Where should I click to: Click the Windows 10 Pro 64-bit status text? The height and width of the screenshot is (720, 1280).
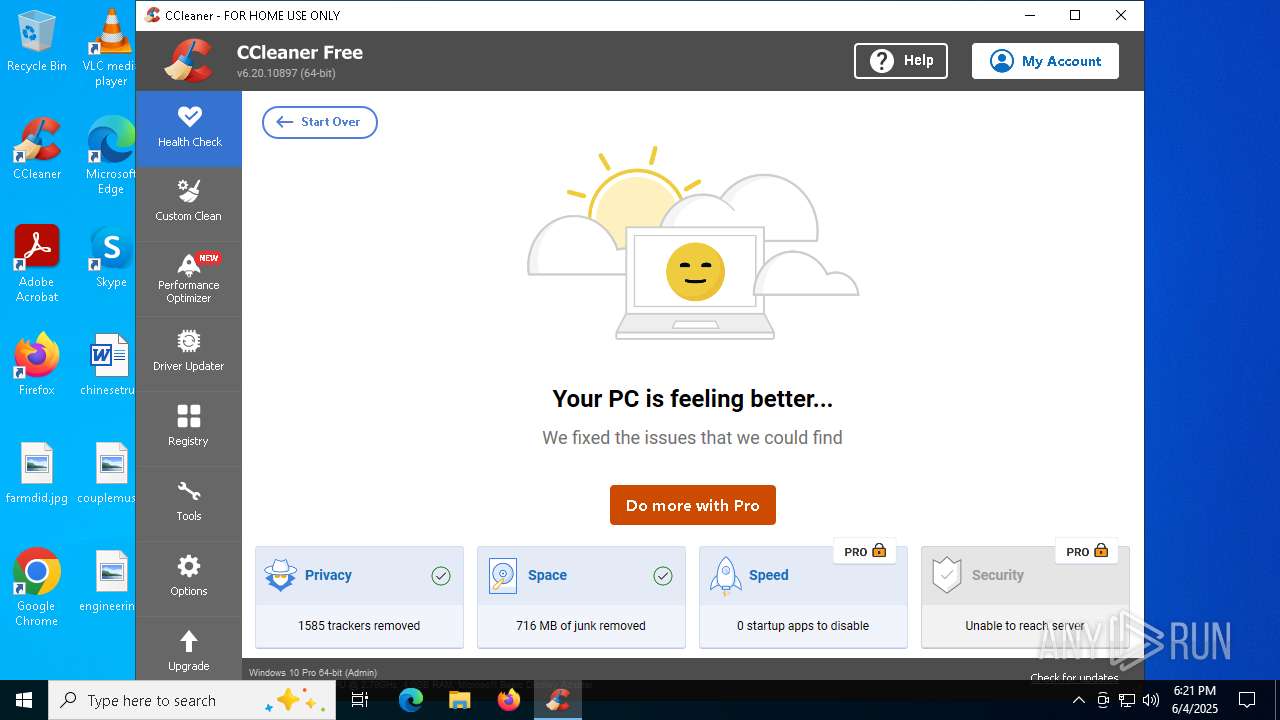[x=313, y=673]
